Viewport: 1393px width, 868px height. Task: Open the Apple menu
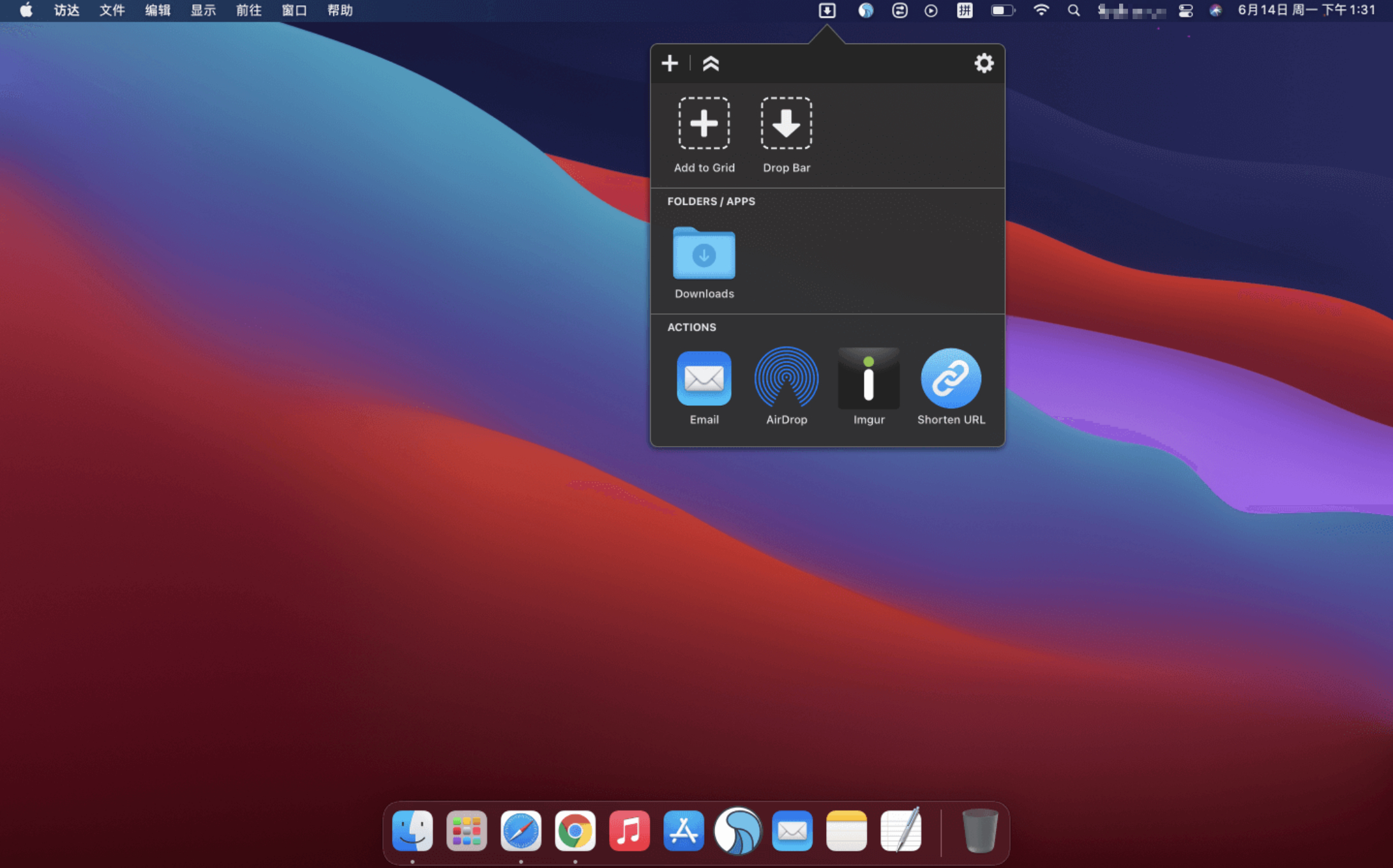[x=26, y=10]
